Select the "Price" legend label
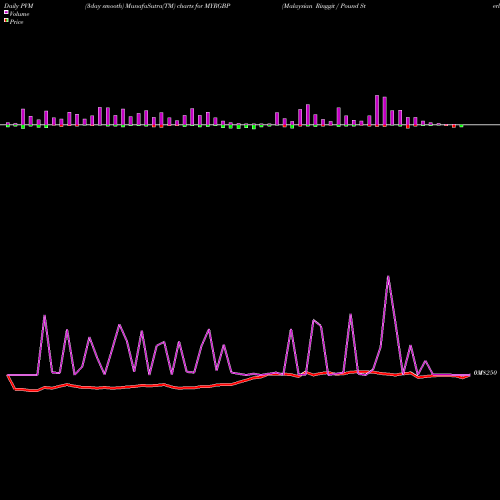This screenshot has height=500, width=500. tap(16, 22)
